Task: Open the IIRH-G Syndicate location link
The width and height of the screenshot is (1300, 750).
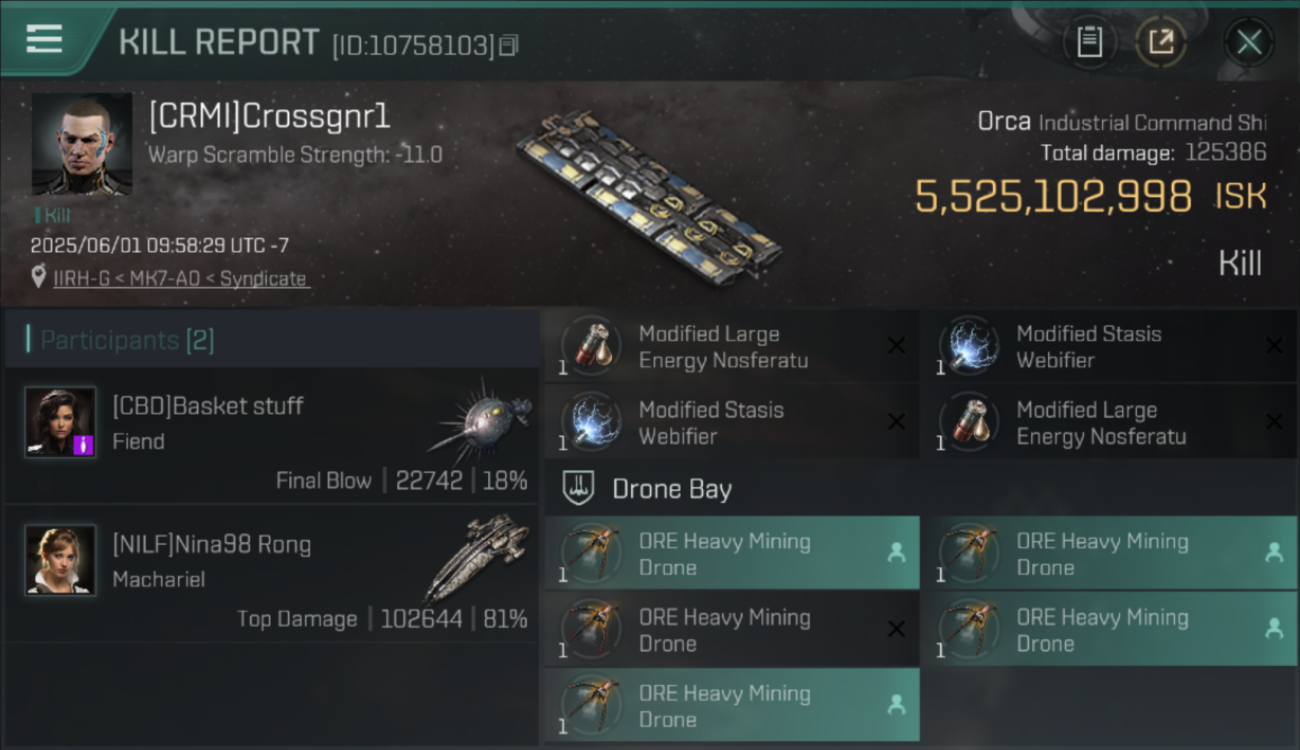Action: click(181, 278)
